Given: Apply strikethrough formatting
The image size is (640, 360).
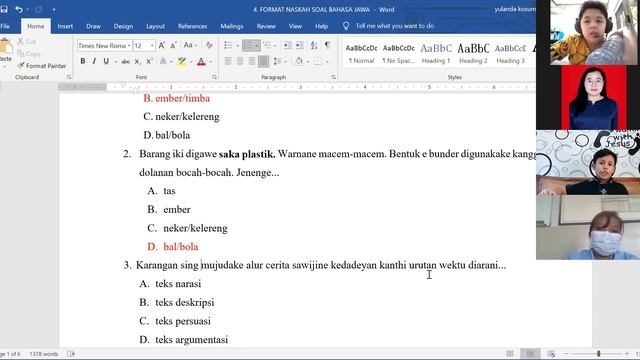Looking at the screenshot, I should 126,61.
